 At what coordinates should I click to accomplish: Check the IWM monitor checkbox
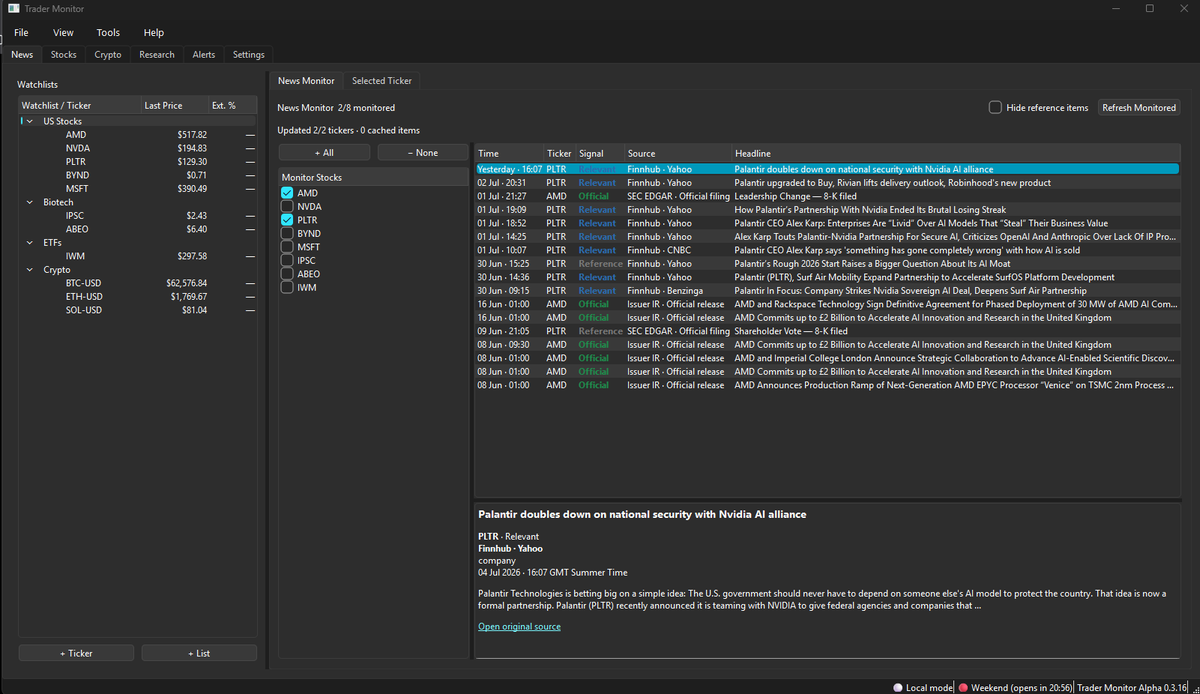pyautogui.click(x=288, y=287)
